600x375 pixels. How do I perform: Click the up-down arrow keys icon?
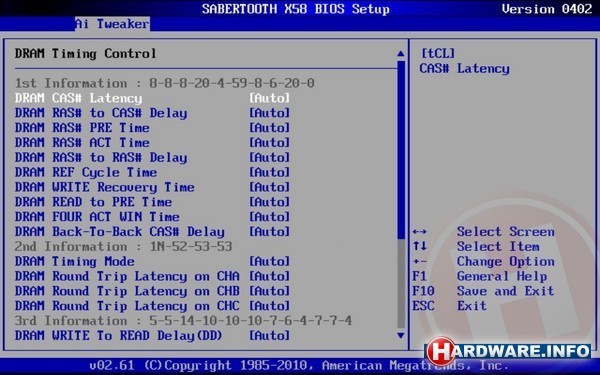(x=420, y=246)
